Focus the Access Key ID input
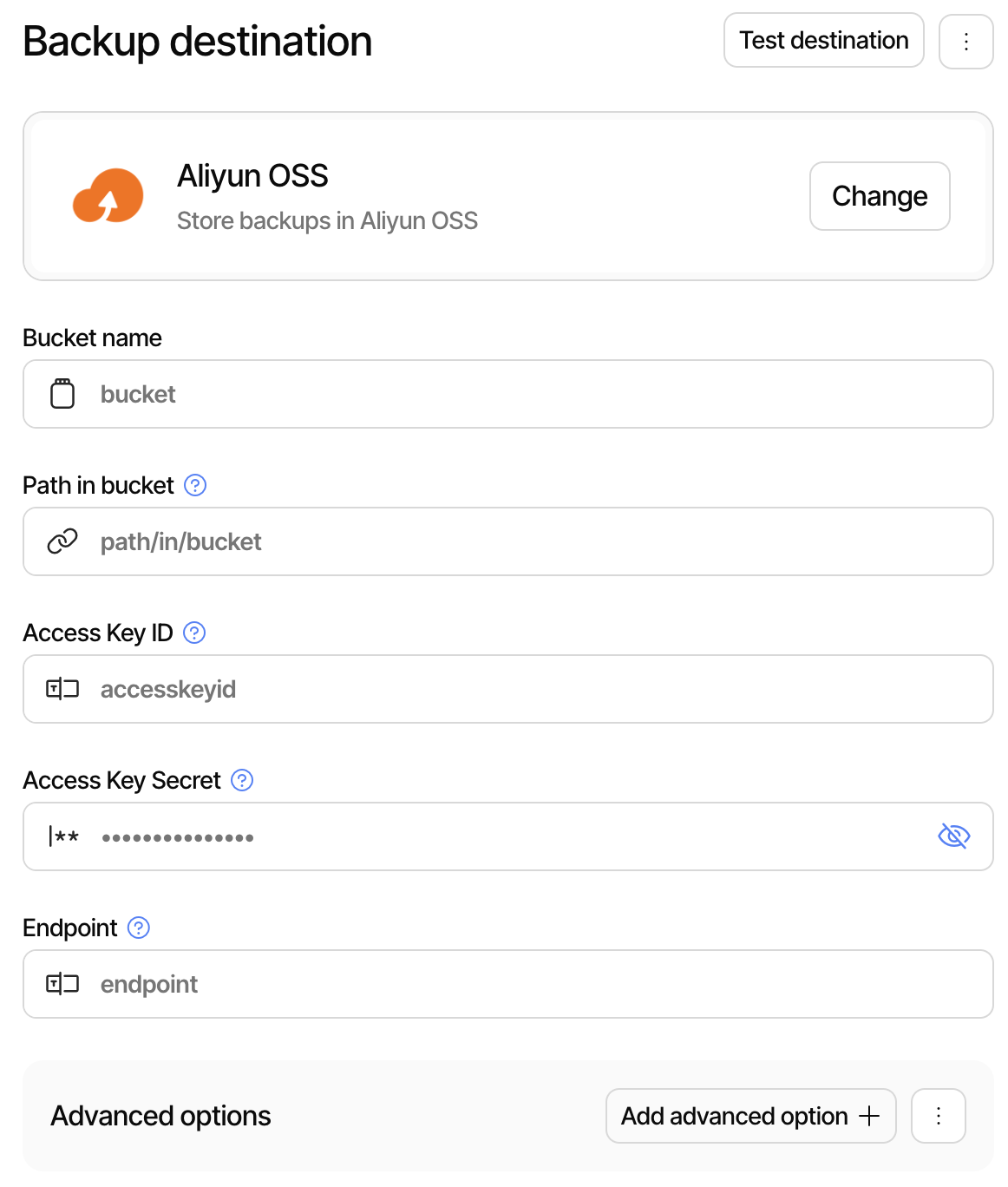Viewport: 1008px width, 1187px height. 434,688
